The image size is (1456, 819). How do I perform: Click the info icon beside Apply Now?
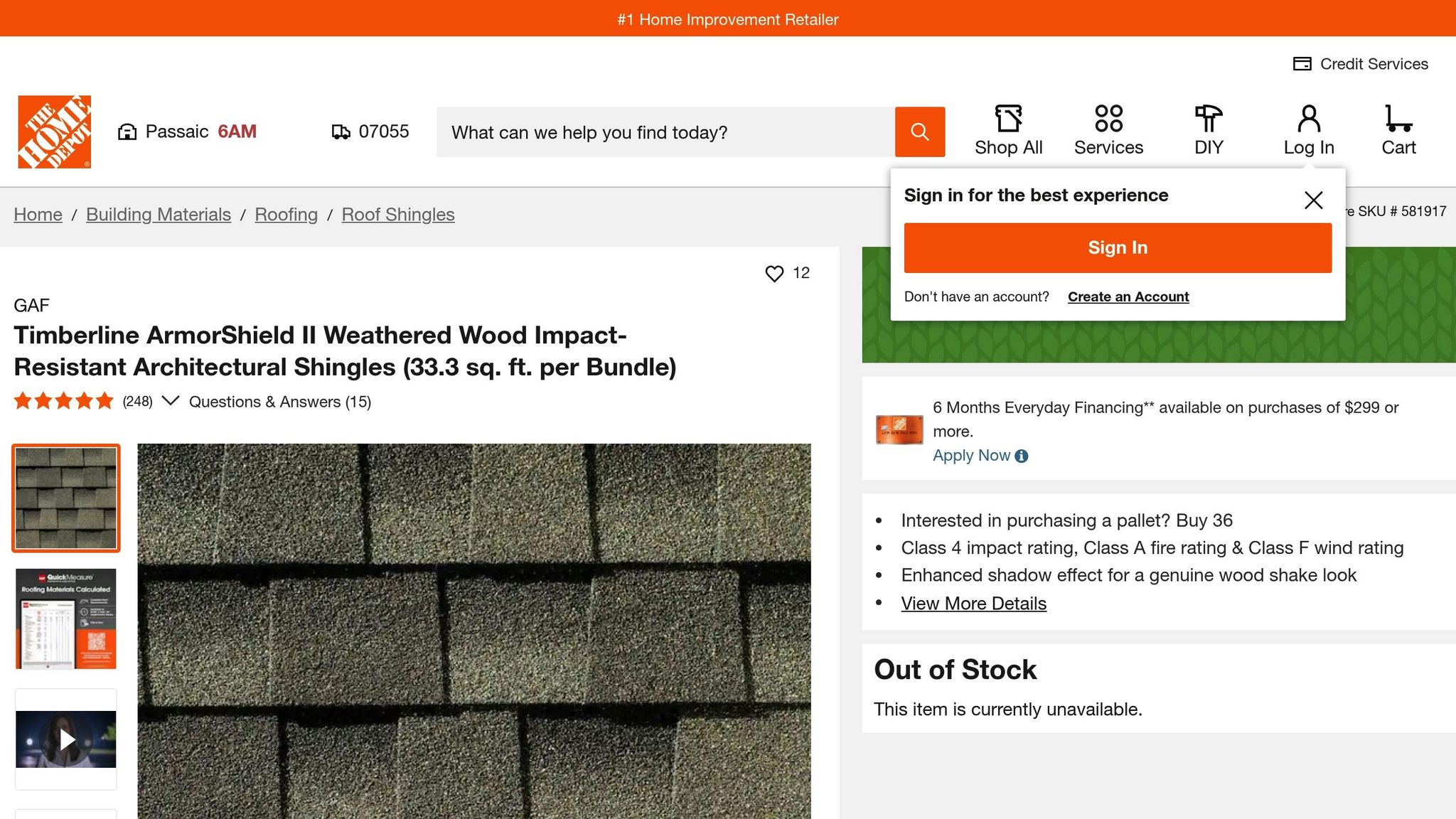pyautogui.click(x=1022, y=456)
